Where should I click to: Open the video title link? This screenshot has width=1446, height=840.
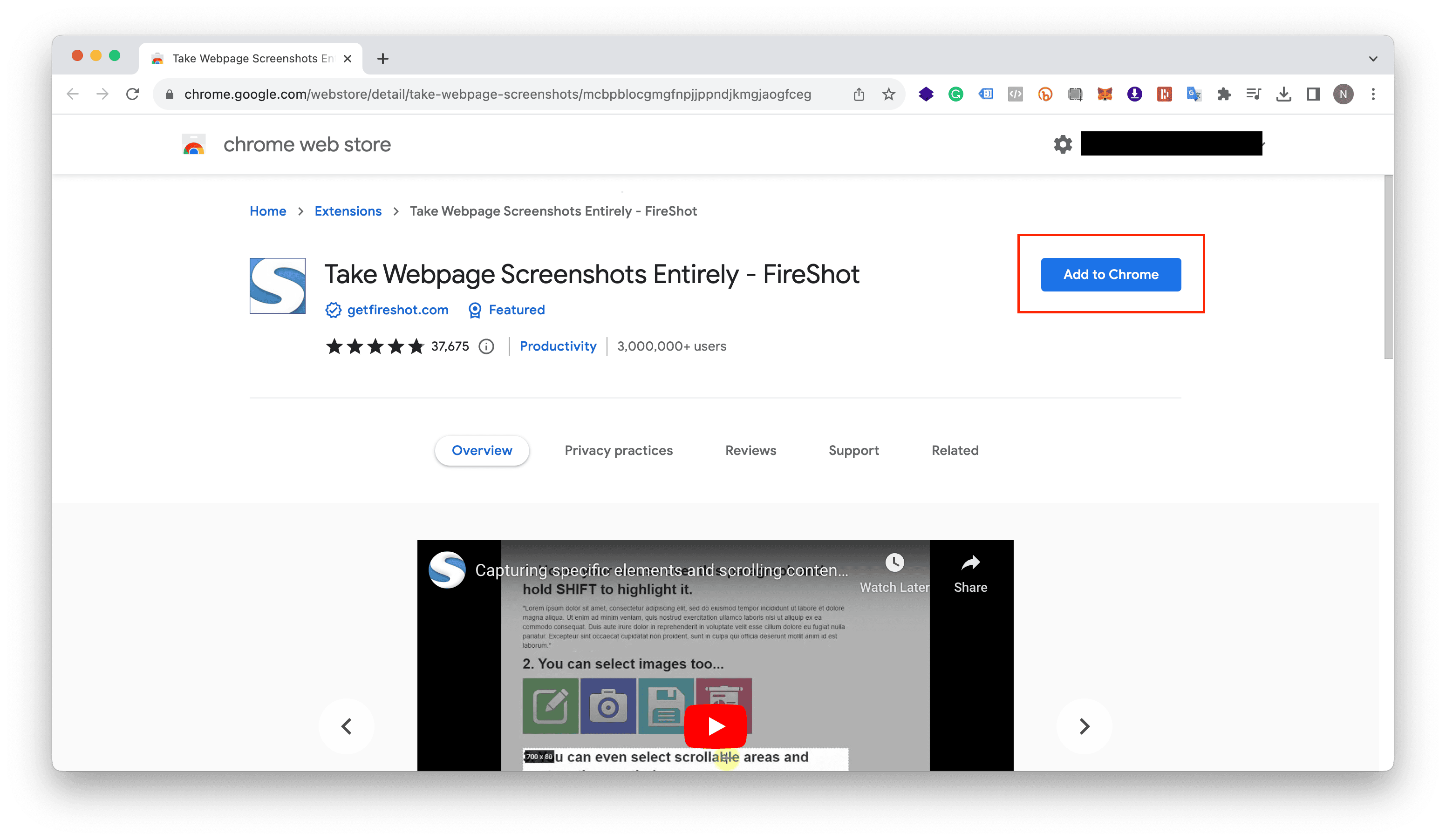tap(661, 570)
